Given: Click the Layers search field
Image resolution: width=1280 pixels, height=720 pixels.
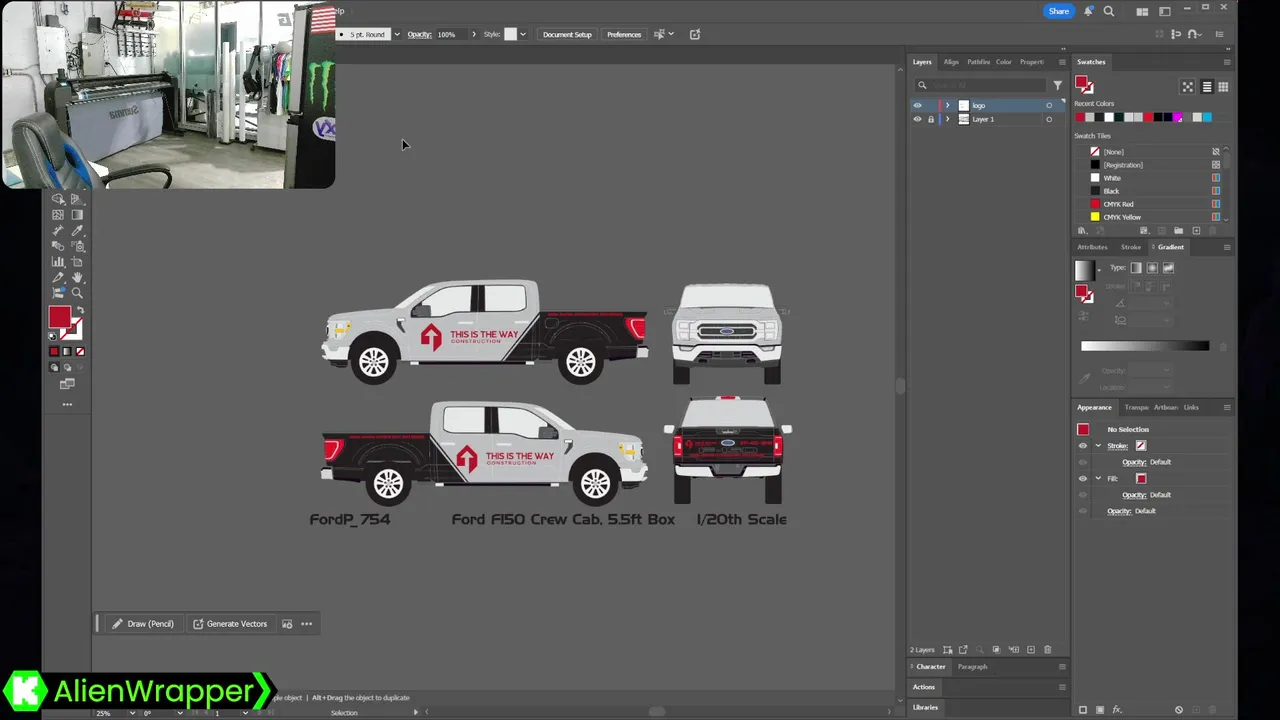Looking at the screenshot, I should (x=980, y=85).
